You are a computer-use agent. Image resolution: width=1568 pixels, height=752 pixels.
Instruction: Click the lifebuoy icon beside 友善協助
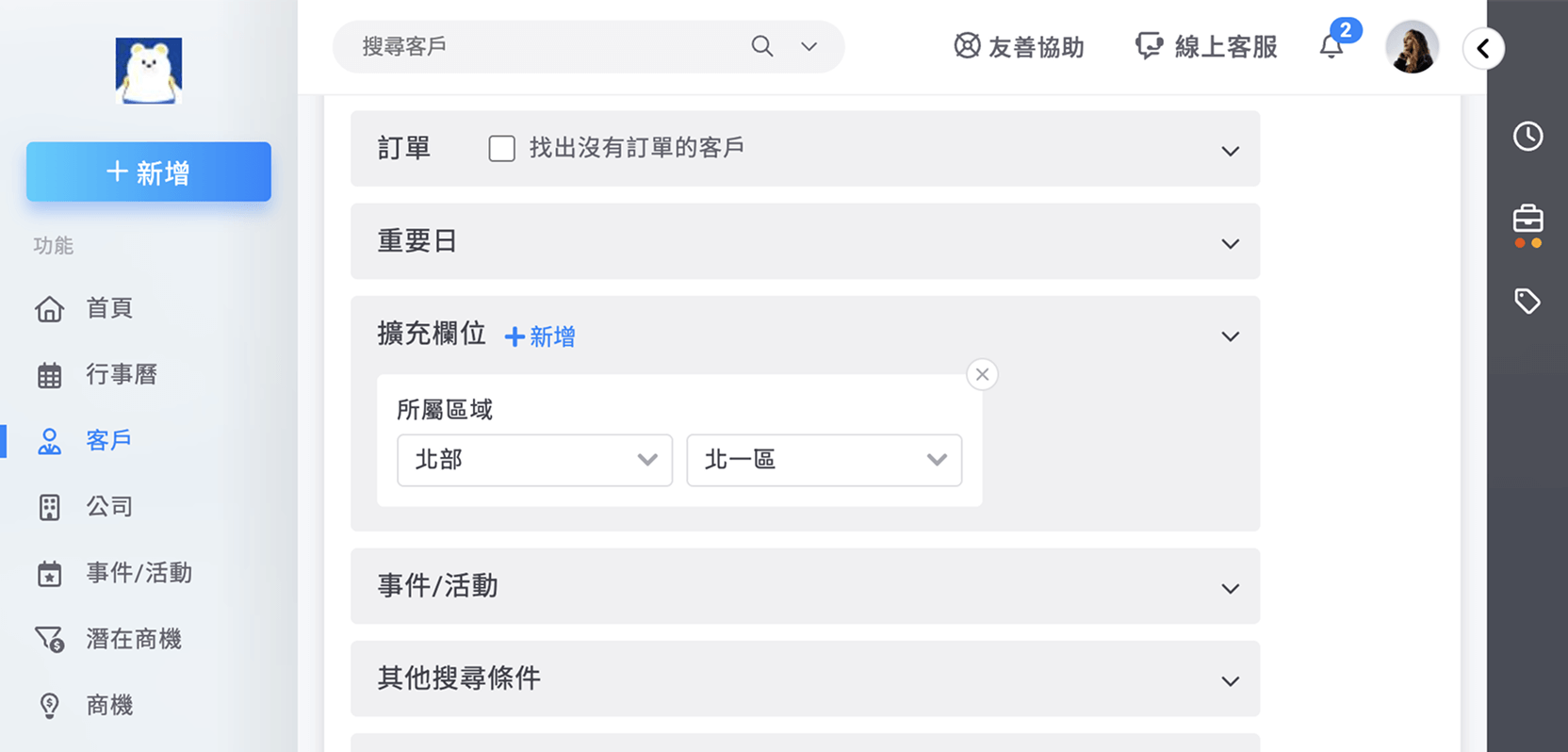[967, 45]
